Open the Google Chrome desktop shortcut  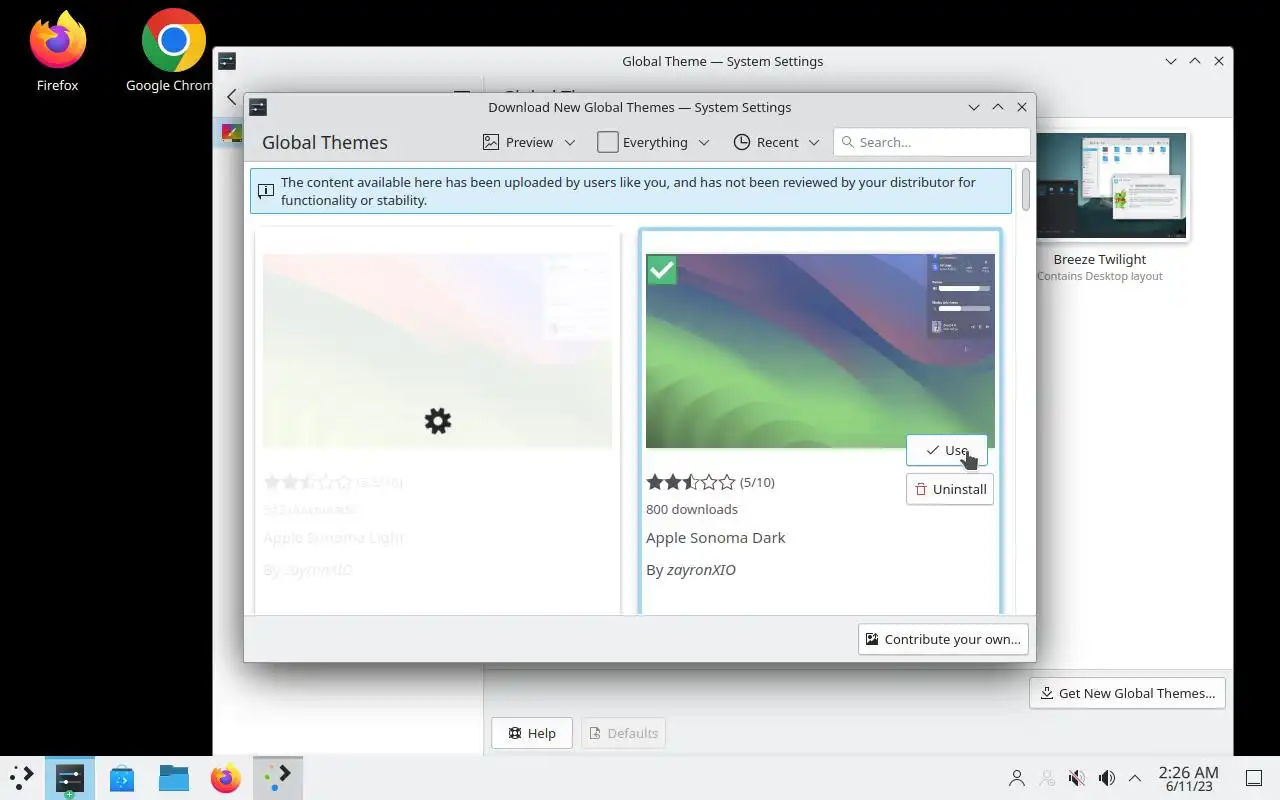click(x=172, y=50)
